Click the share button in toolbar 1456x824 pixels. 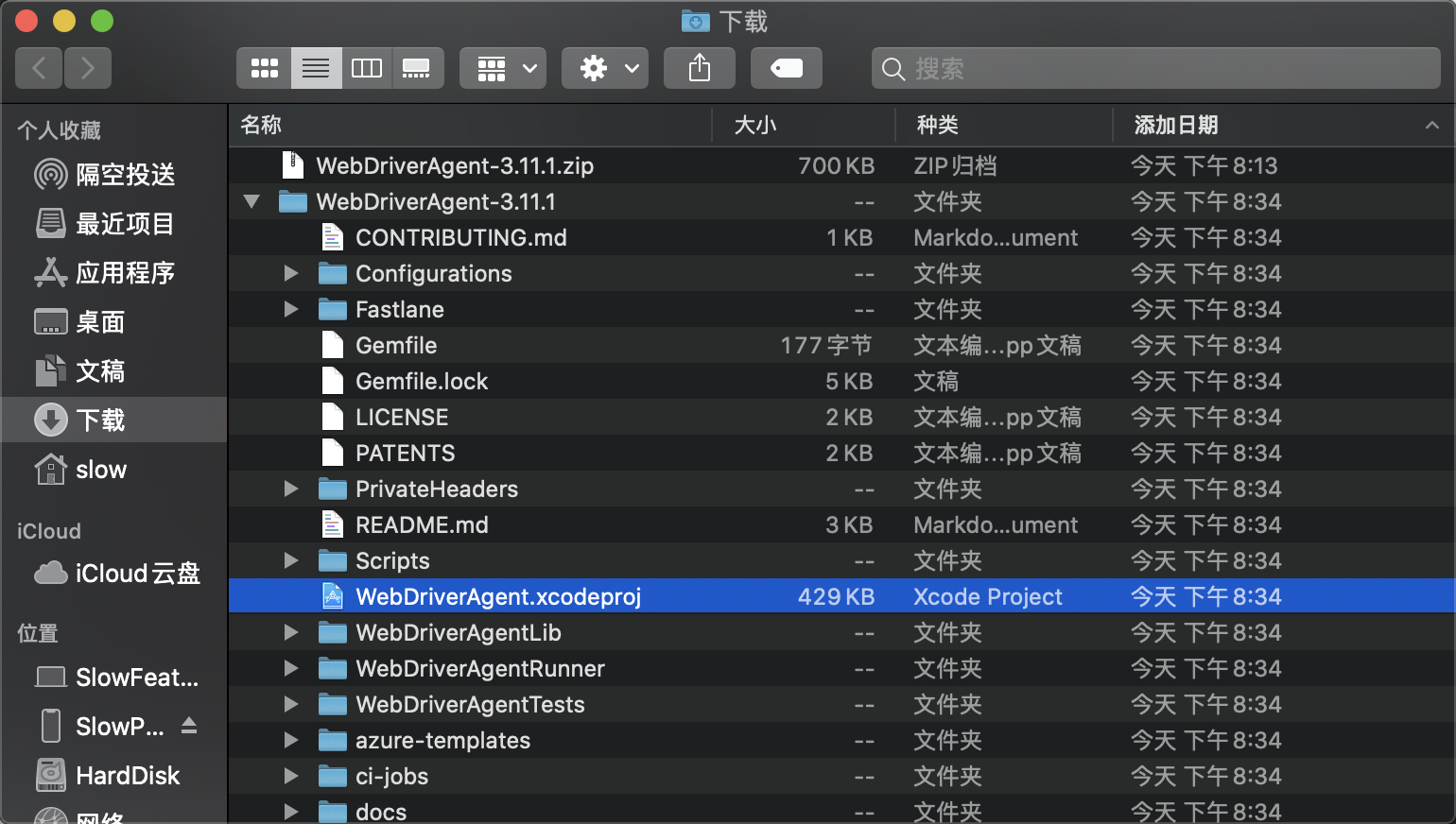(700, 68)
